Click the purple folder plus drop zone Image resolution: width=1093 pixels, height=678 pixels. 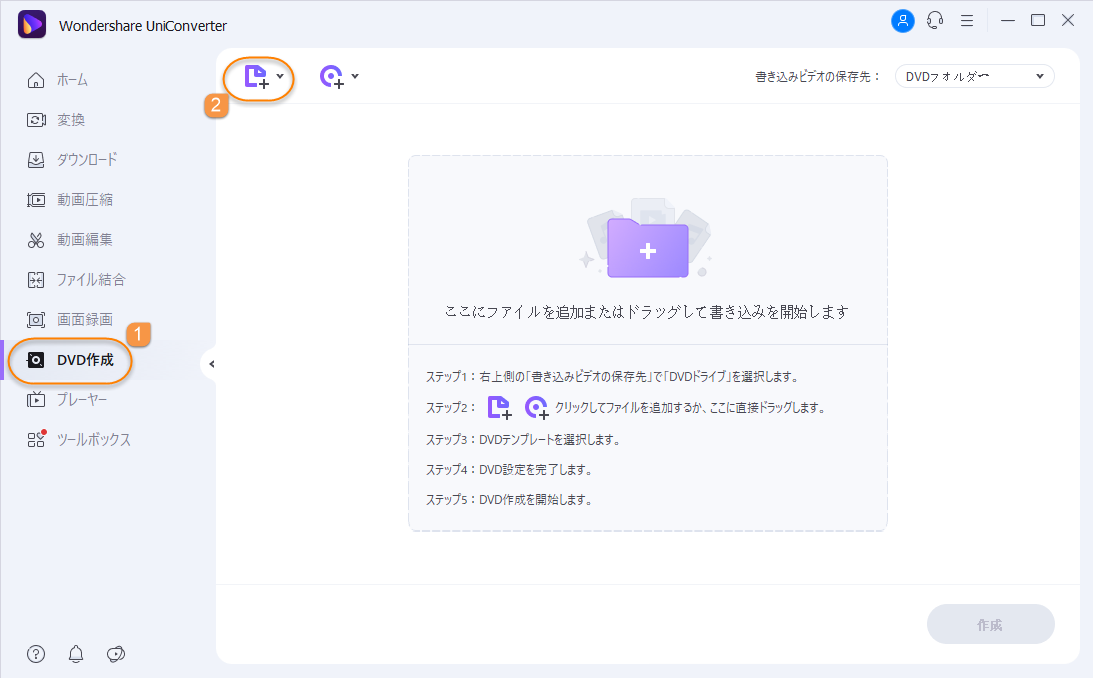click(x=648, y=247)
